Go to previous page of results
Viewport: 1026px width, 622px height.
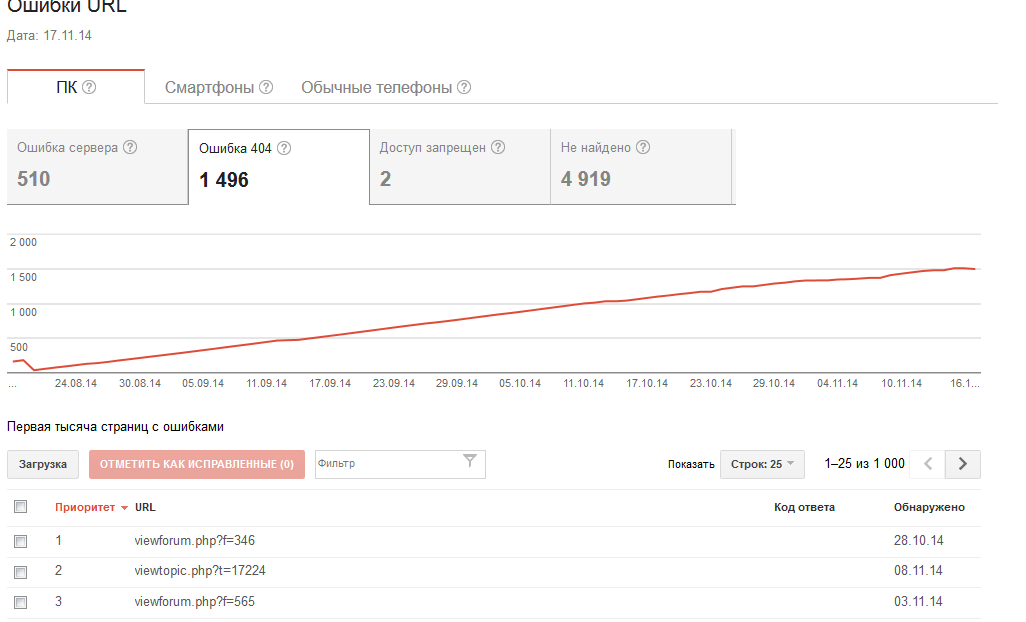pos(928,464)
